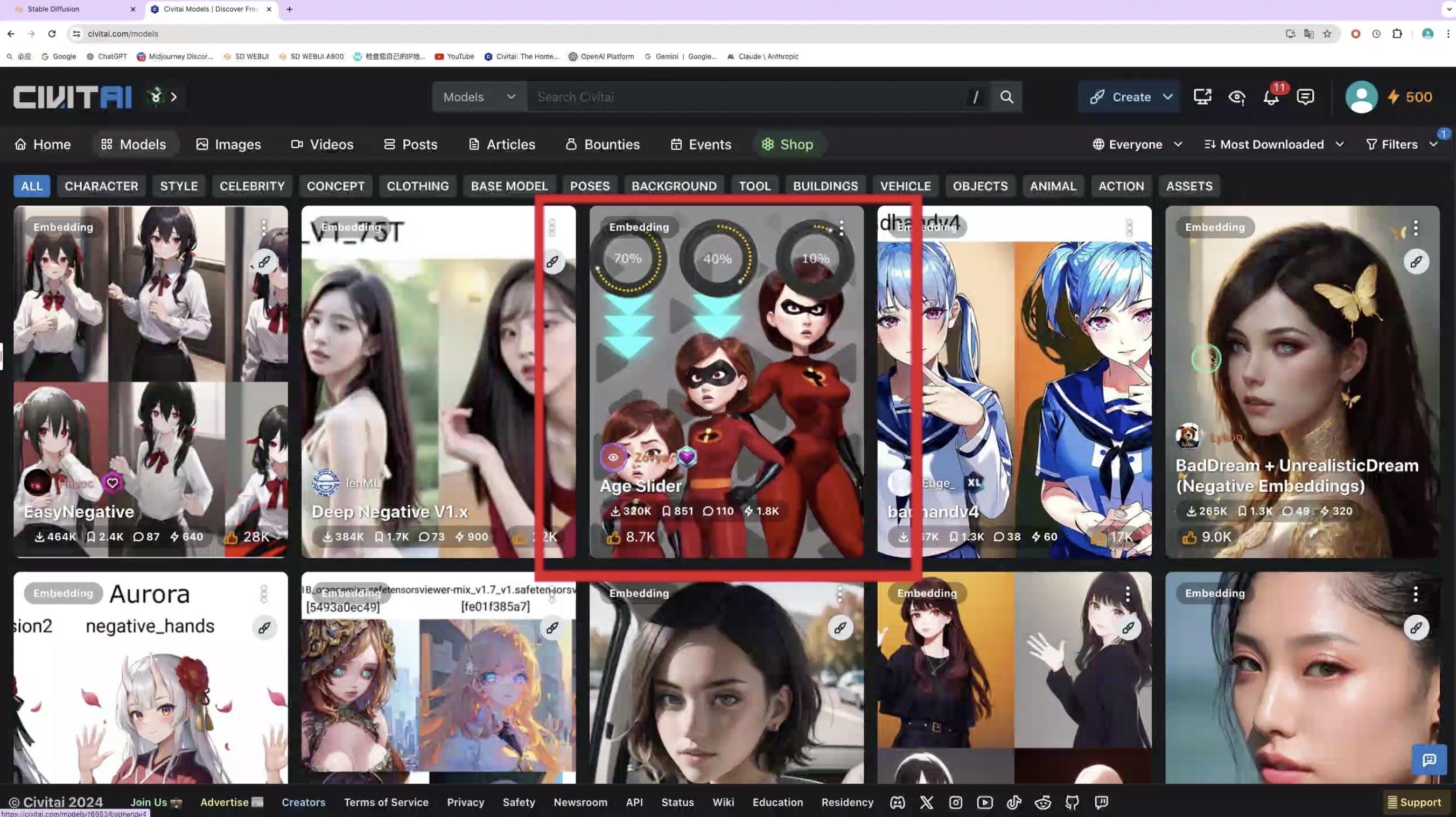This screenshot has height=817, width=1456.
Task: Open the TikTok icon in footer
Action: coord(1014,803)
